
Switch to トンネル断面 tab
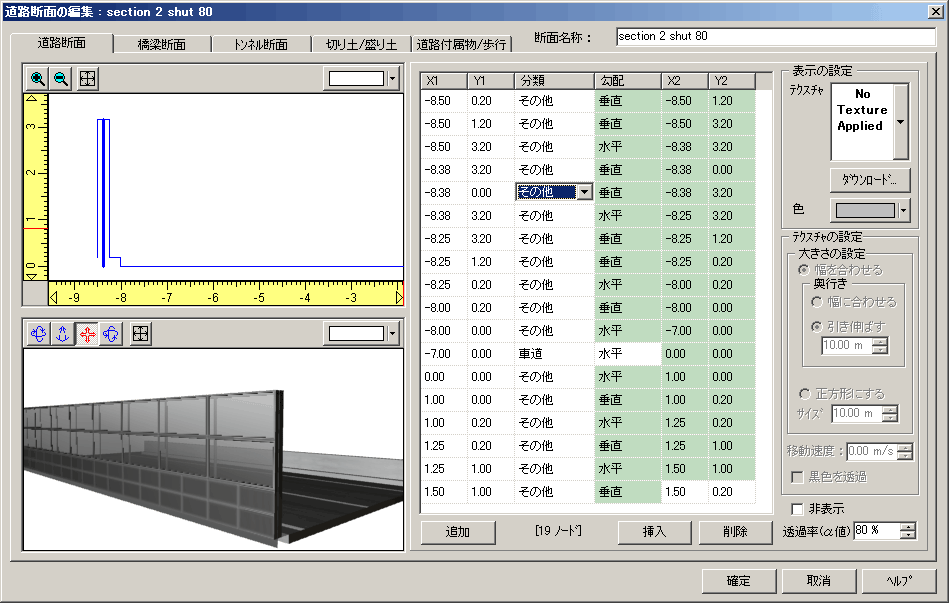[x=261, y=44]
